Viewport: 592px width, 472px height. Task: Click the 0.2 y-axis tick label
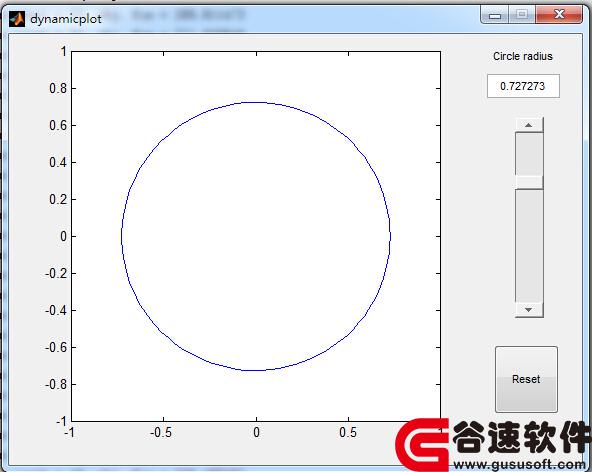[58, 199]
